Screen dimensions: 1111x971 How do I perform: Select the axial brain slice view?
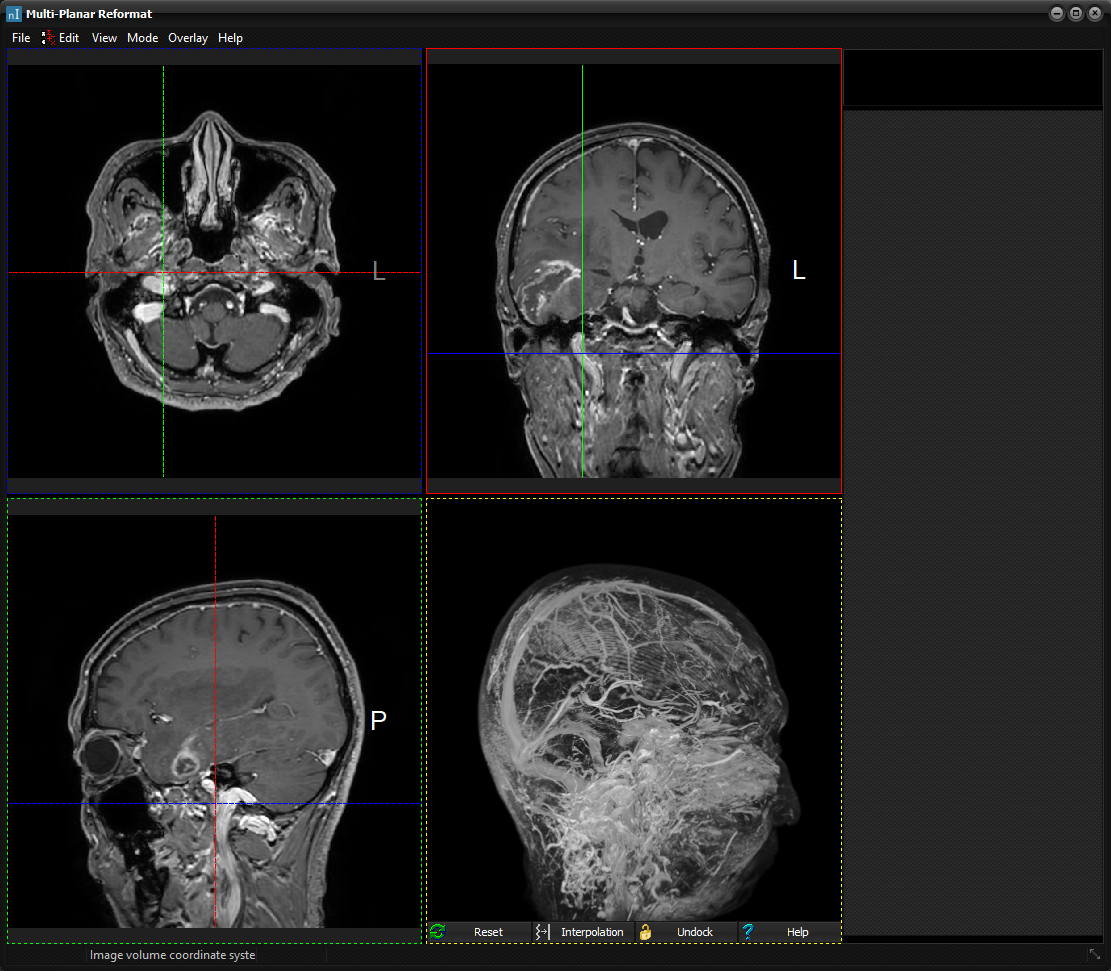[214, 270]
